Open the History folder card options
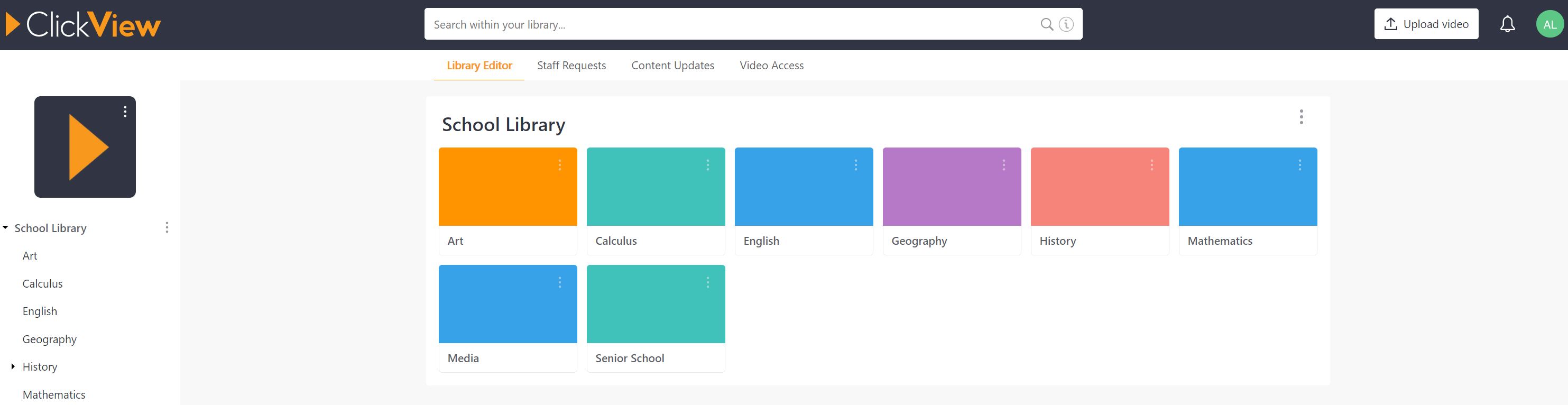This screenshot has width=1568, height=405. pos(1151,165)
